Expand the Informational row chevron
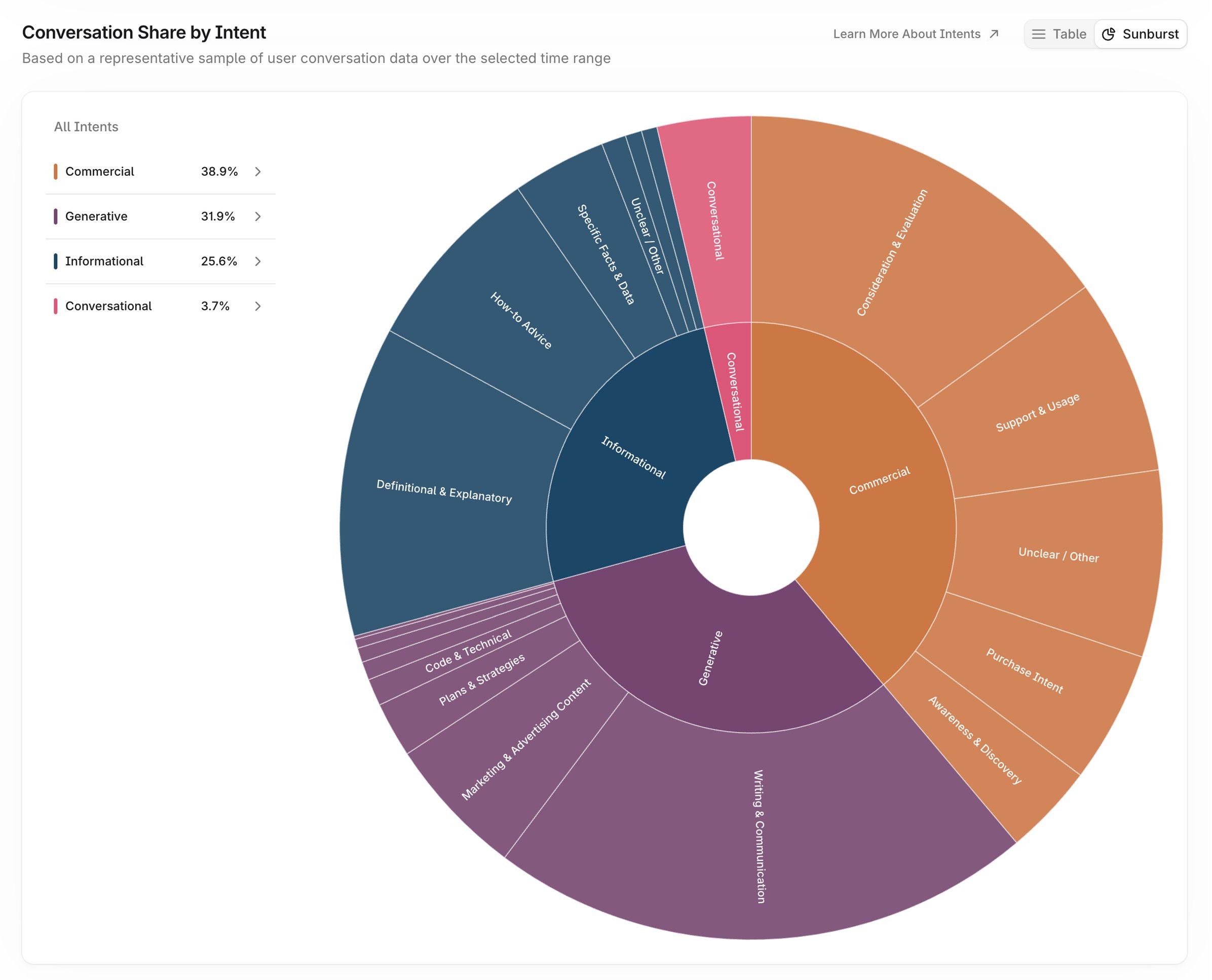Image resolution: width=1212 pixels, height=980 pixels. tap(257, 261)
